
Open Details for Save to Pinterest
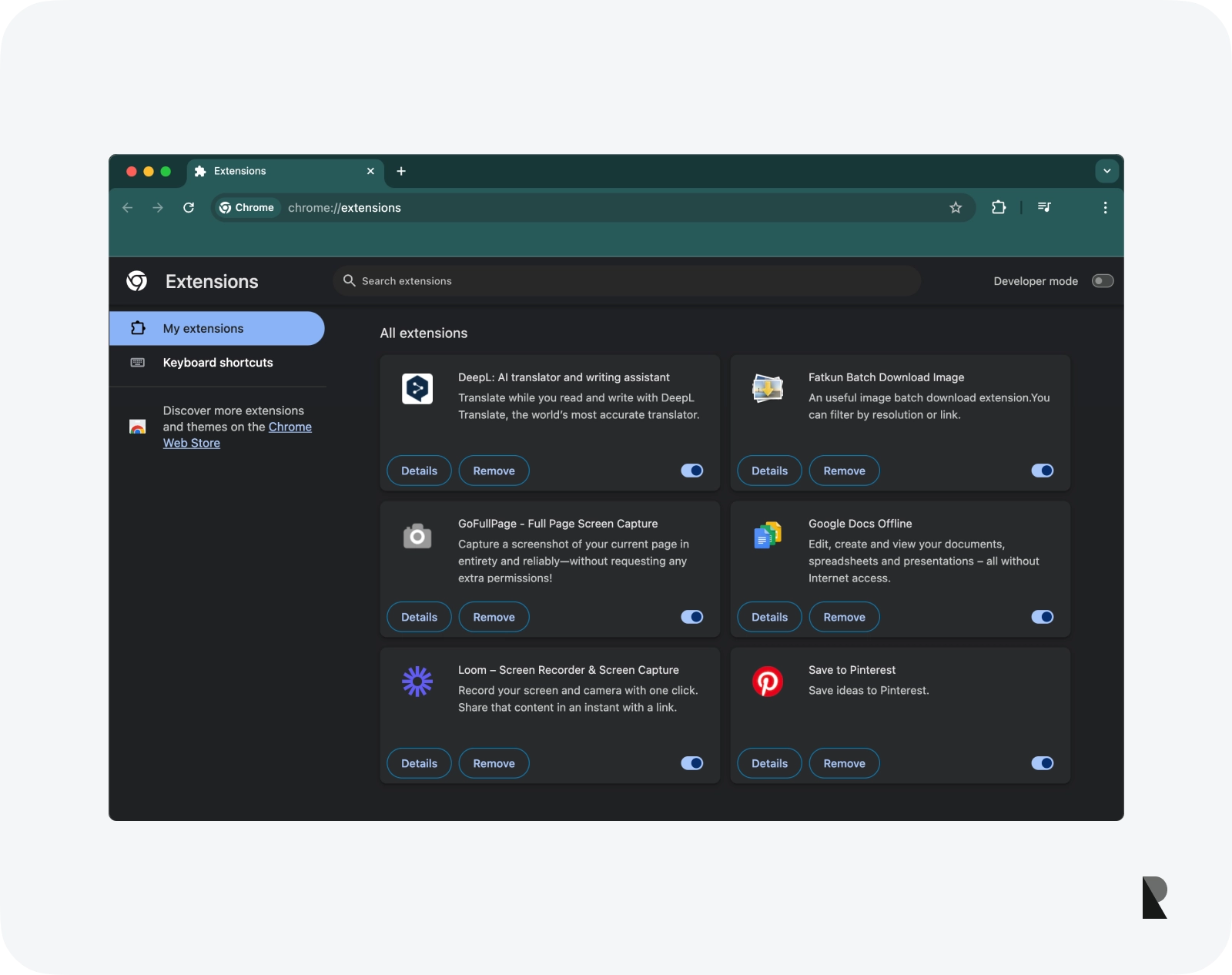point(769,763)
